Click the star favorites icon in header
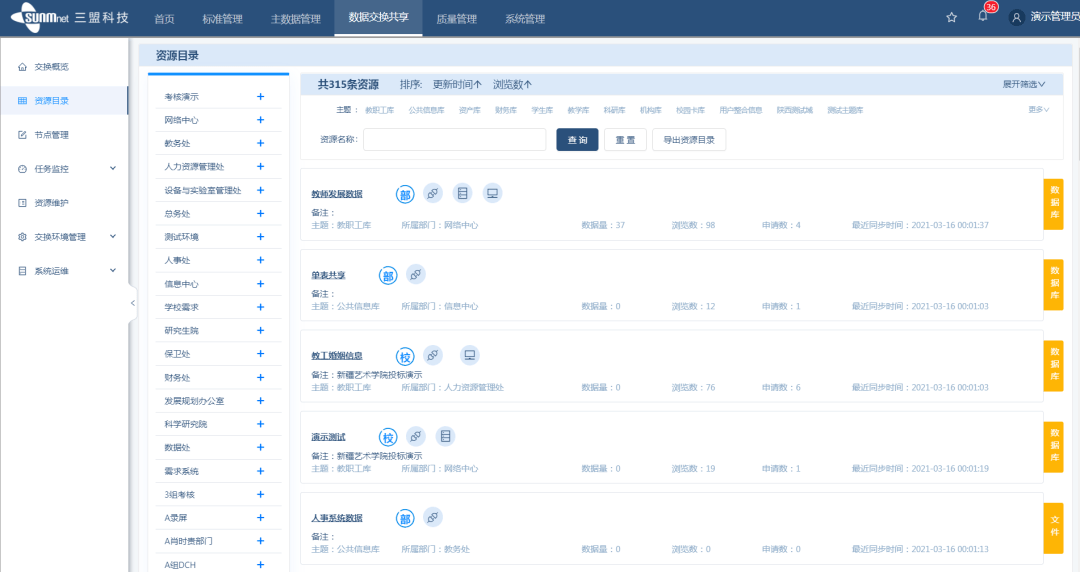The width and height of the screenshot is (1080, 572). [x=951, y=17]
